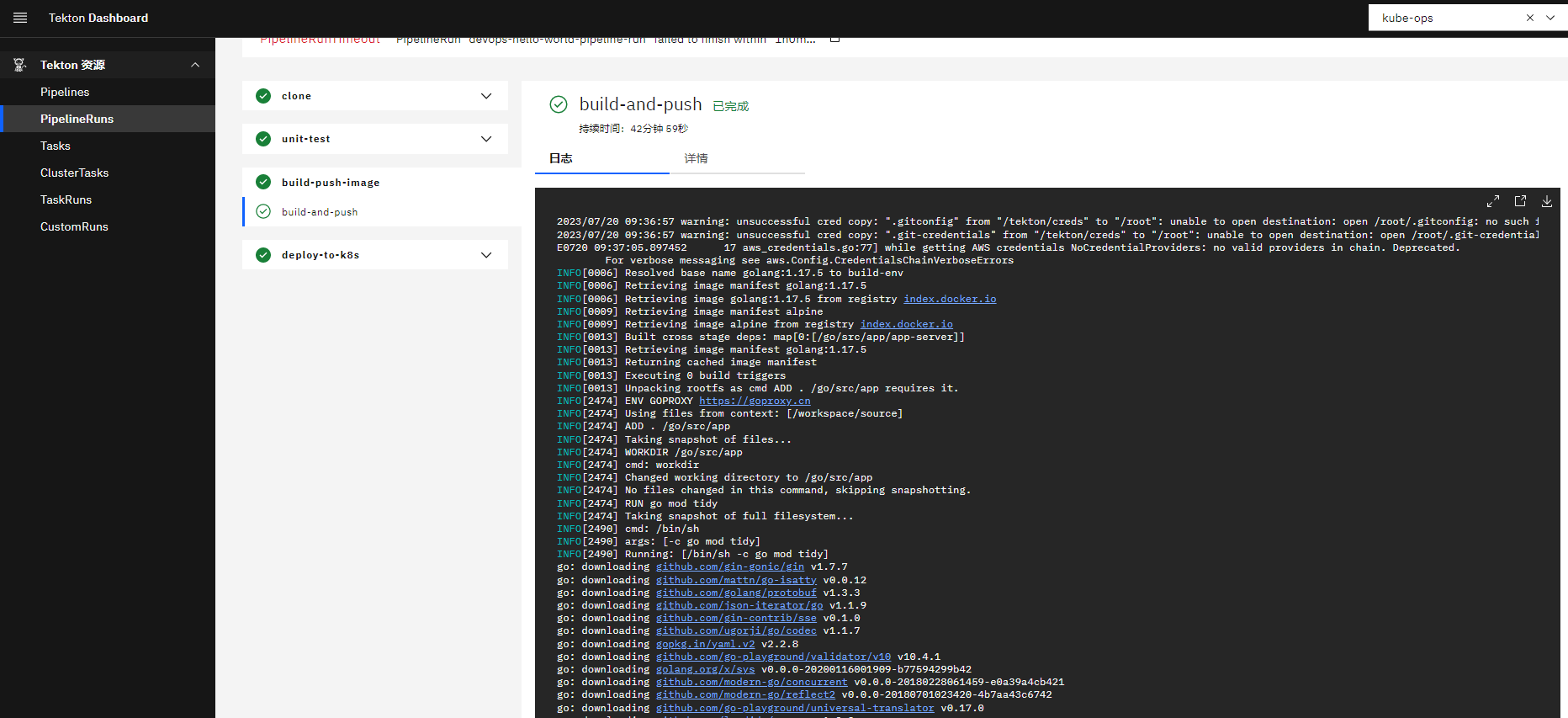Open PipelineRuns in sidebar

point(108,119)
